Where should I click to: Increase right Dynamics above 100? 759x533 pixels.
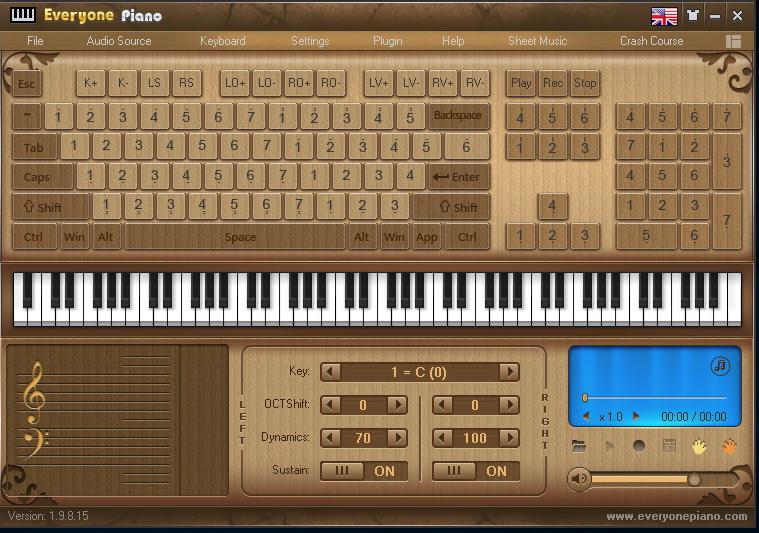click(x=509, y=438)
